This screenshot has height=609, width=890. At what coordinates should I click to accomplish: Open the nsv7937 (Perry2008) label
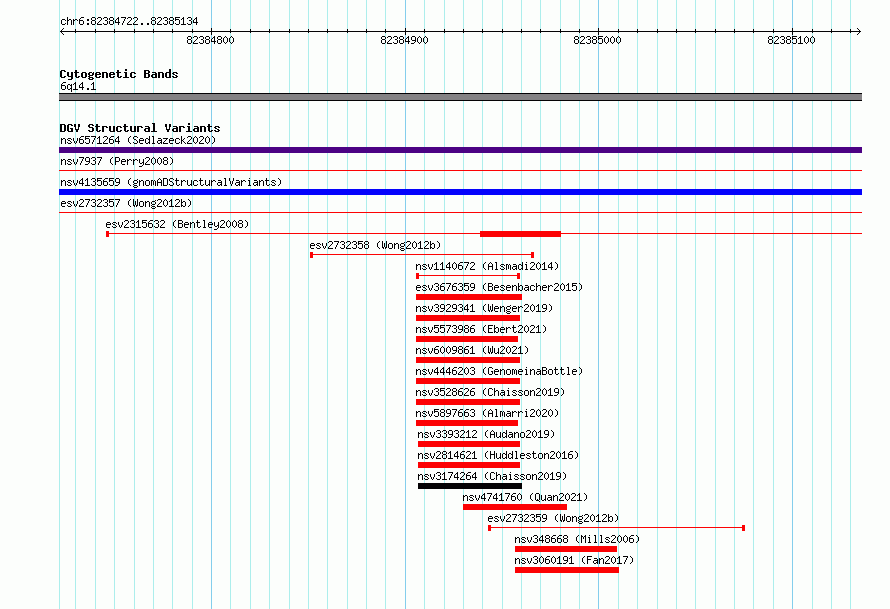[x=117, y=161]
